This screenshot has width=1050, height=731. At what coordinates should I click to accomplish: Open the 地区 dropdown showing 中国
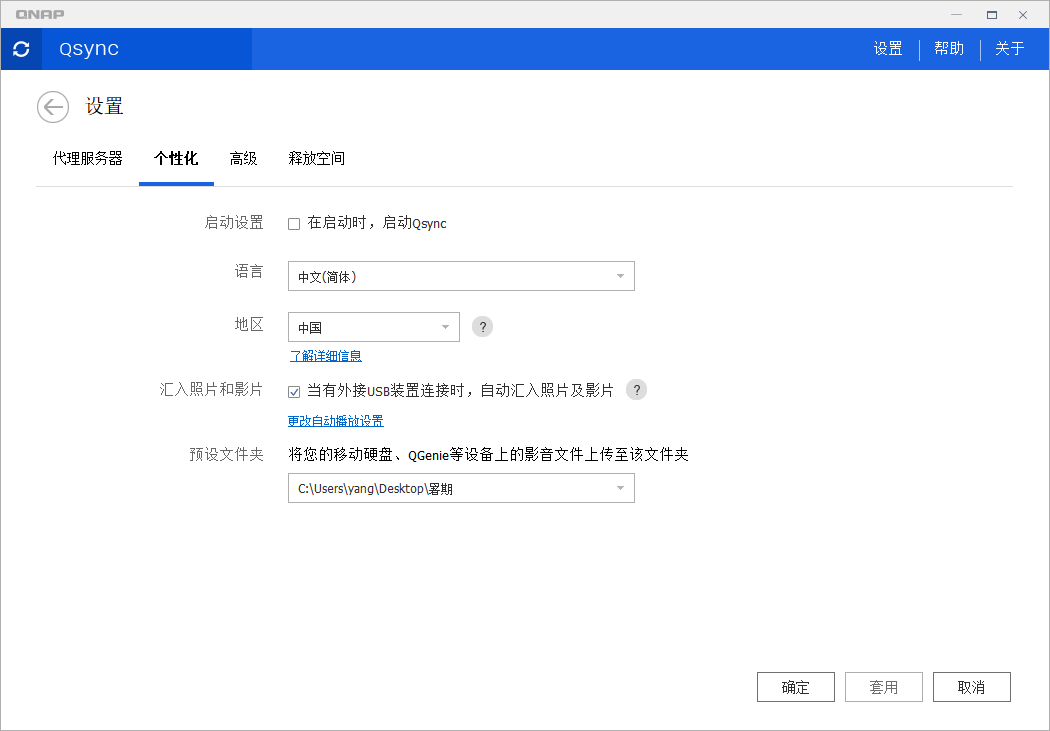[x=374, y=327]
